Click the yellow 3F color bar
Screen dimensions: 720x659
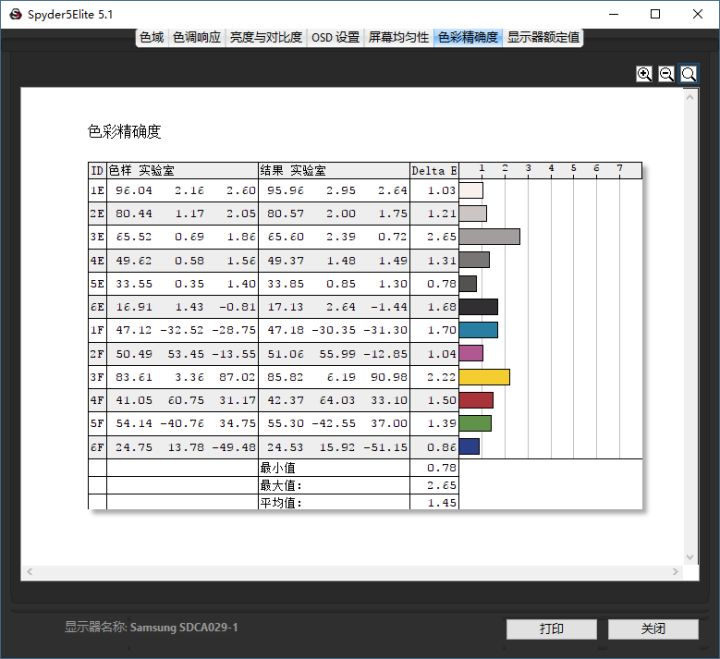coord(484,377)
